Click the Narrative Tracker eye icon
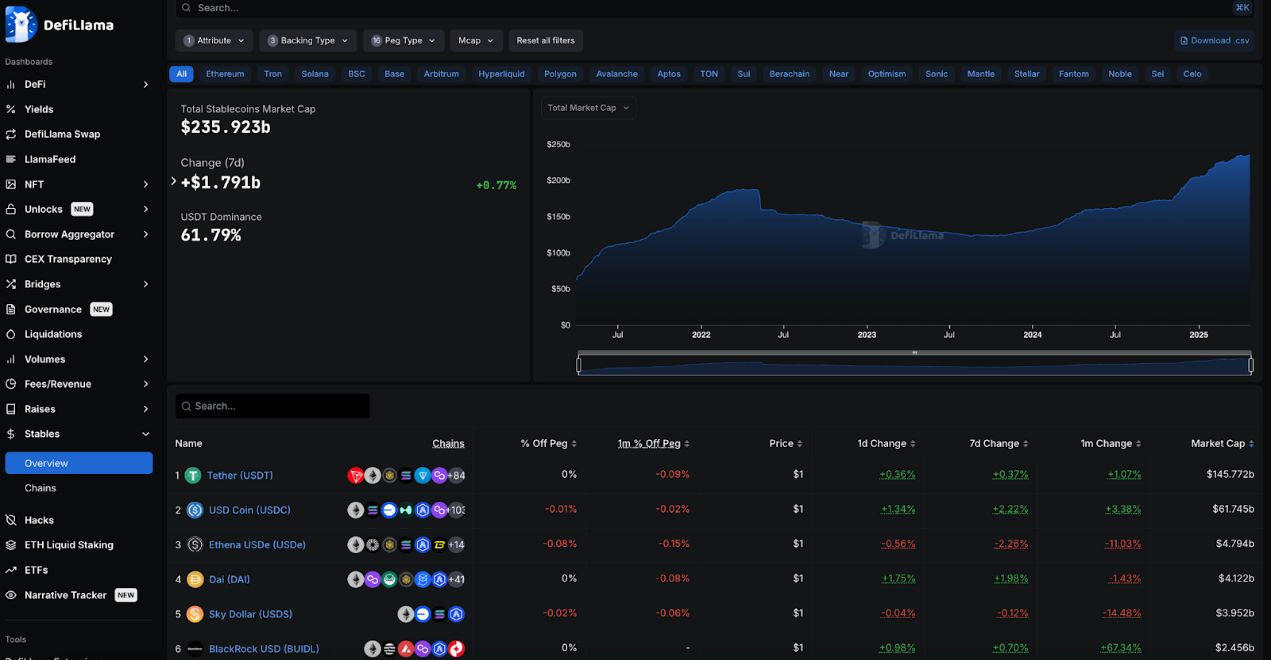 [x=11, y=595]
